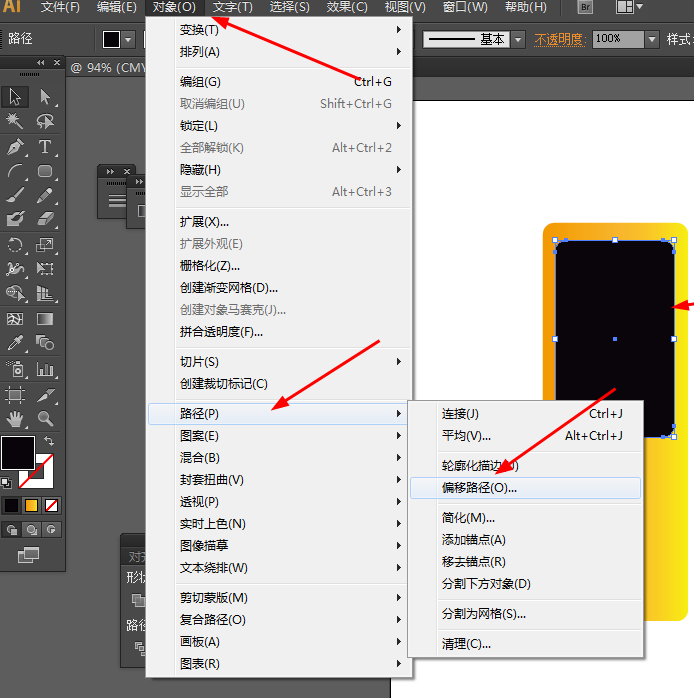Enable Draw Normal mode
The width and height of the screenshot is (694, 698).
pos(12,530)
